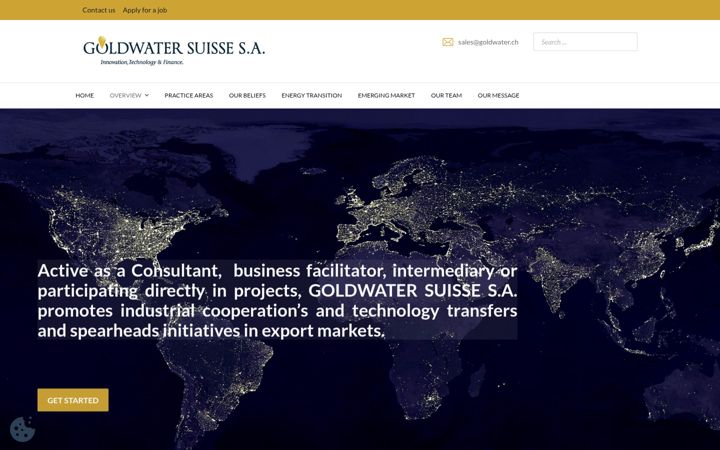Open the cookie settings icon
This screenshot has height=450, width=720.
pos(22,429)
